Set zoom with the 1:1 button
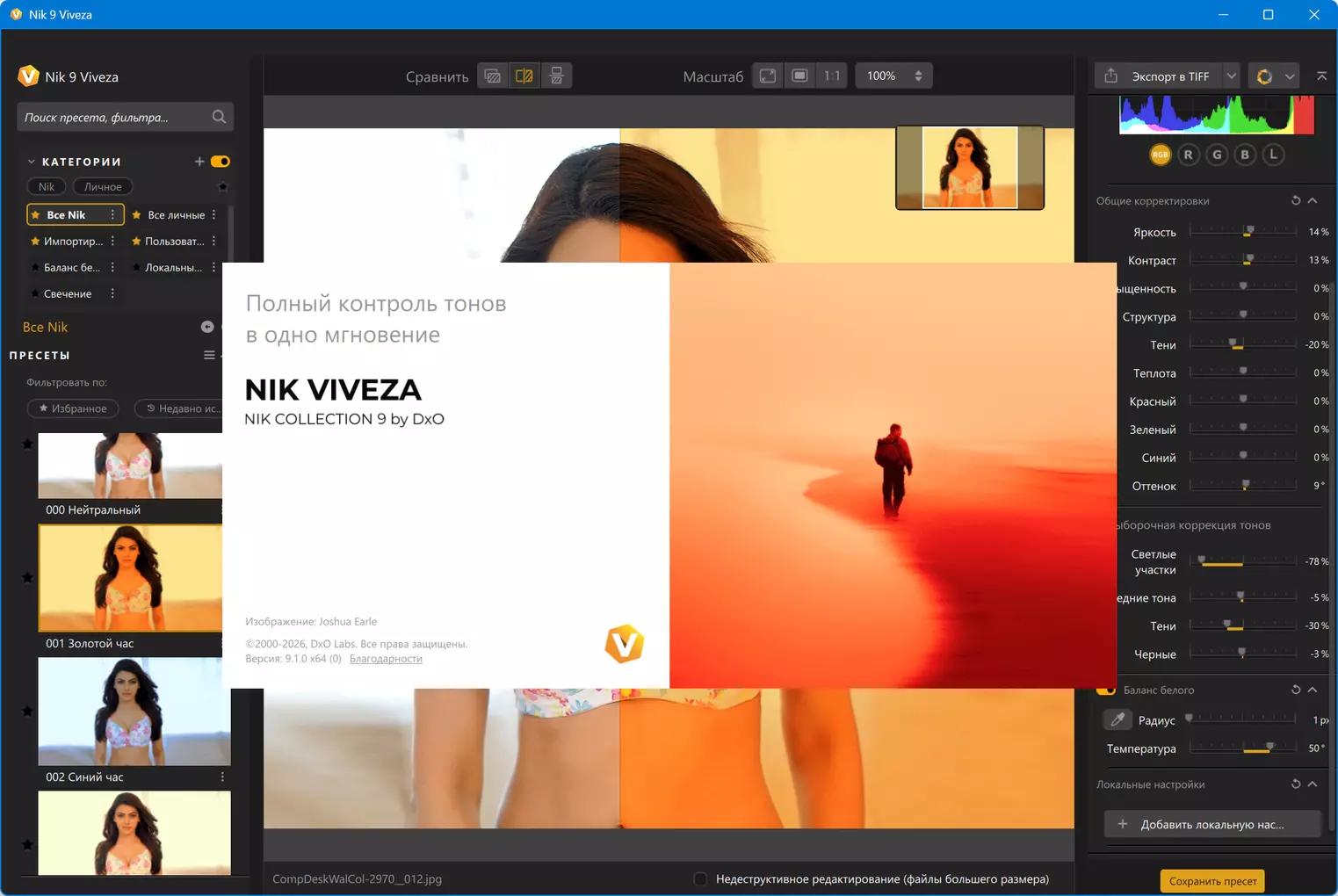This screenshot has height=896, width=1338. [x=831, y=76]
